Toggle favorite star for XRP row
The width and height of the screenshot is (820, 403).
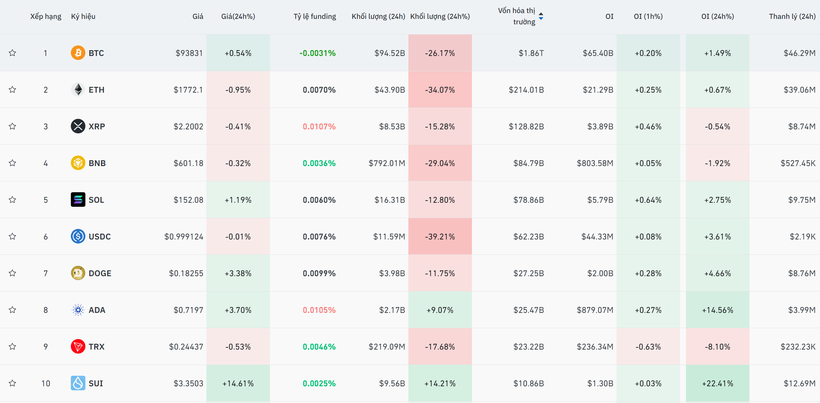point(12,126)
